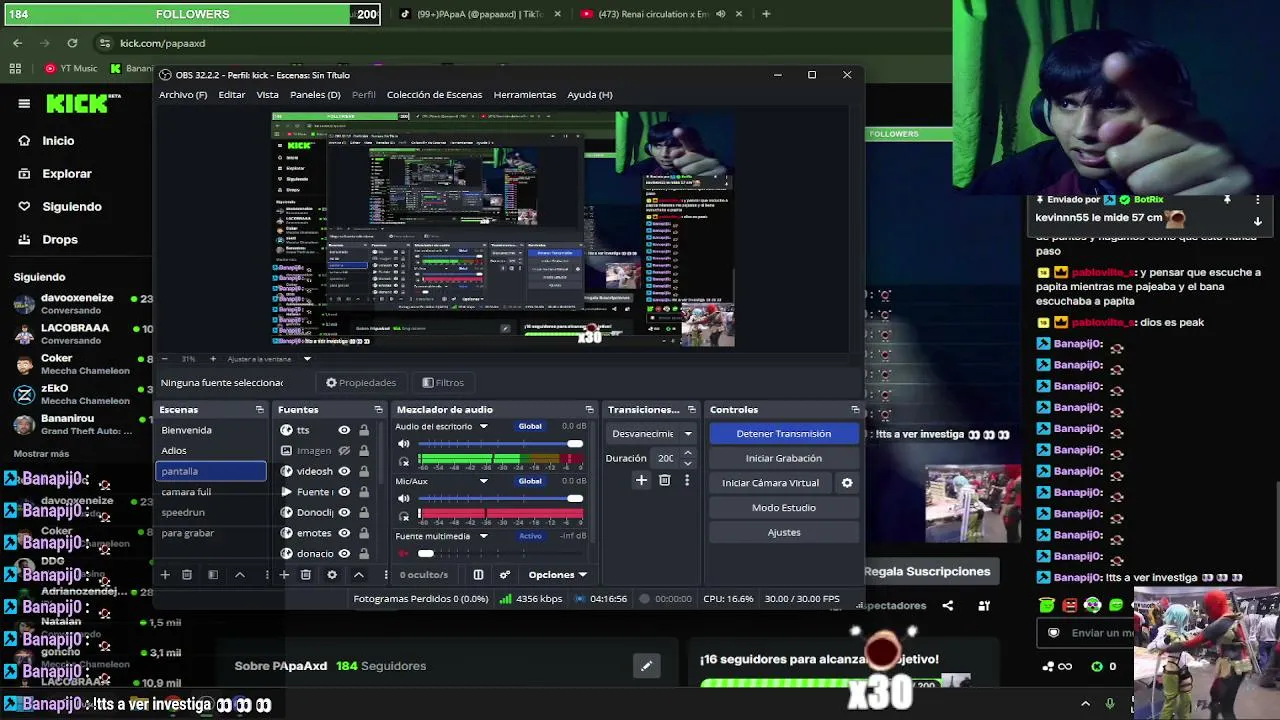The height and width of the screenshot is (720, 1280).
Task: Hide the Donoclip source
Action: pyautogui.click(x=344, y=512)
